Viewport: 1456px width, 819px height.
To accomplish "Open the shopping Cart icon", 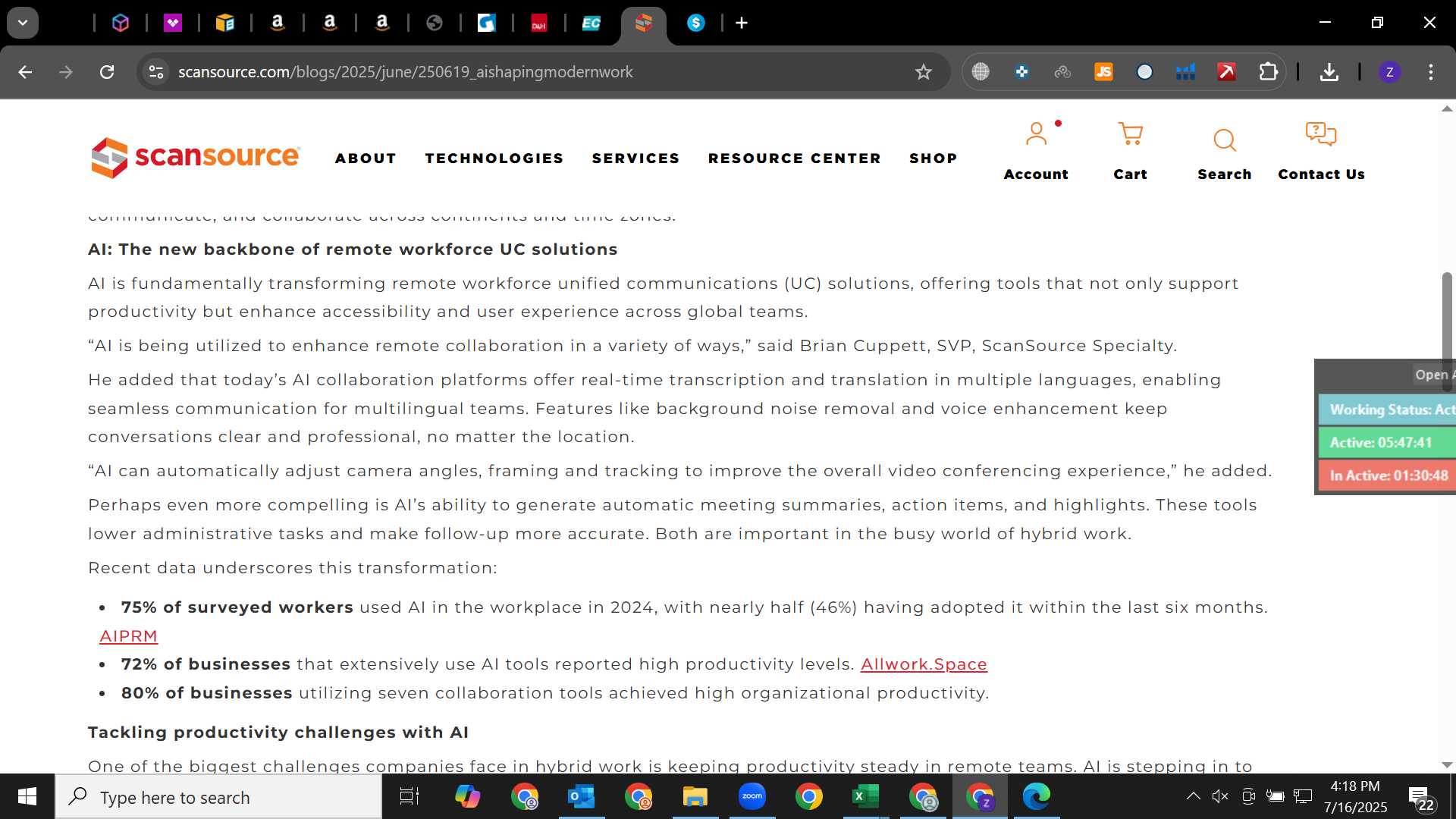I will 1130,135.
